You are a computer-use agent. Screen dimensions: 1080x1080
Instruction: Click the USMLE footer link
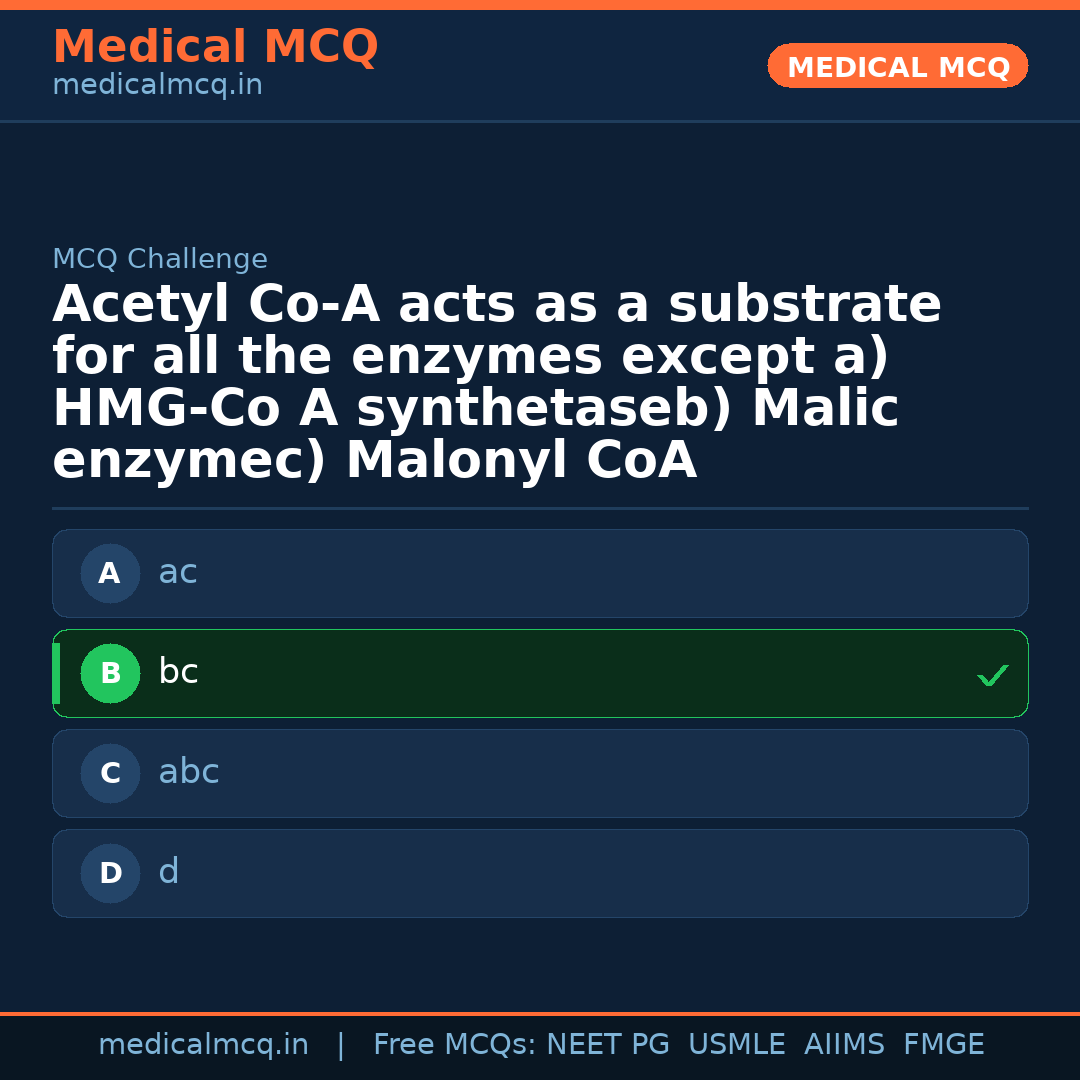(737, 1043)
